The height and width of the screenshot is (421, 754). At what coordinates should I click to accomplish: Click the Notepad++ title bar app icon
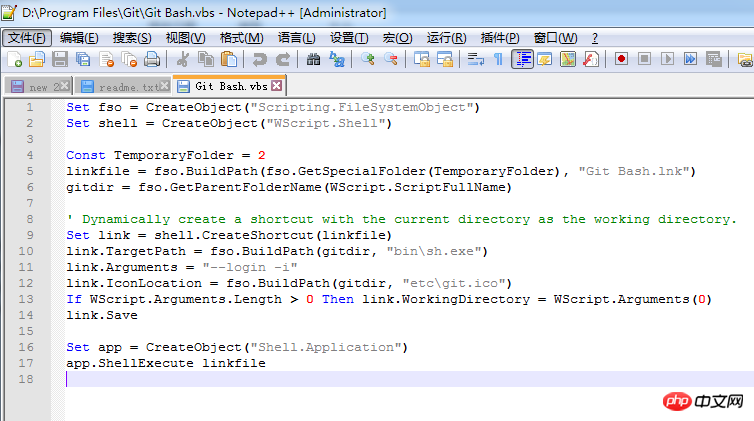[9, 12]
